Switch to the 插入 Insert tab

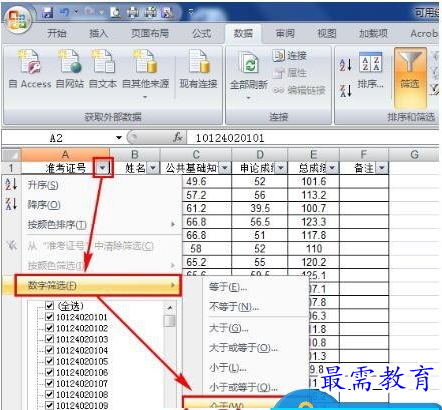click(x=98, y=33)
